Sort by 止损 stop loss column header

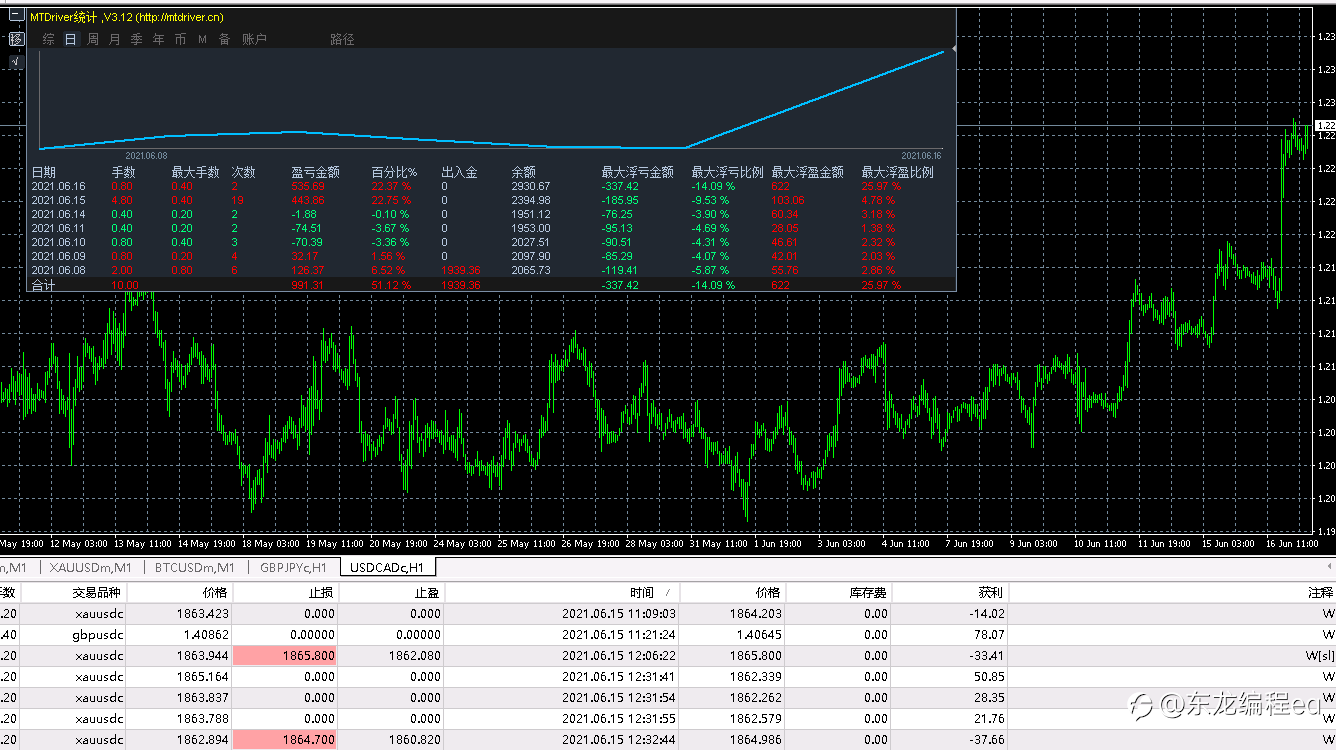click(285, 592)
